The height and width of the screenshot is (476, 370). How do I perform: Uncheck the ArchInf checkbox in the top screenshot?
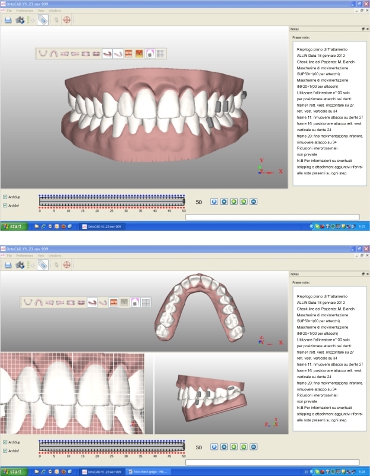(5, 205)
